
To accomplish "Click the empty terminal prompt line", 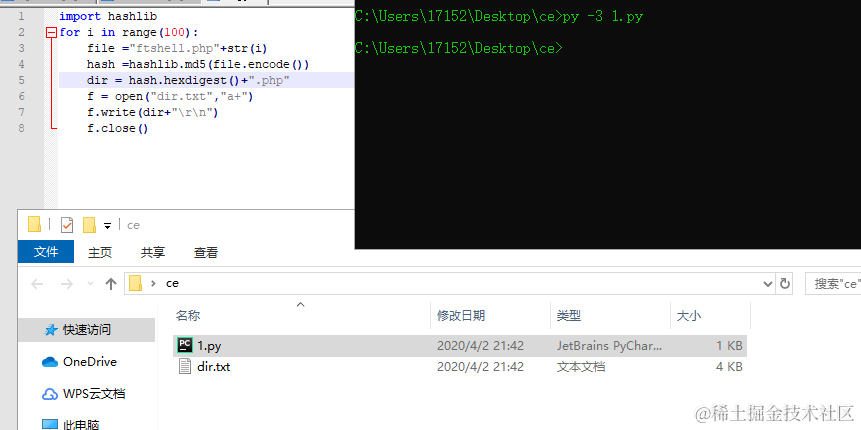I will pyautogui.click(x=459, y=48).
